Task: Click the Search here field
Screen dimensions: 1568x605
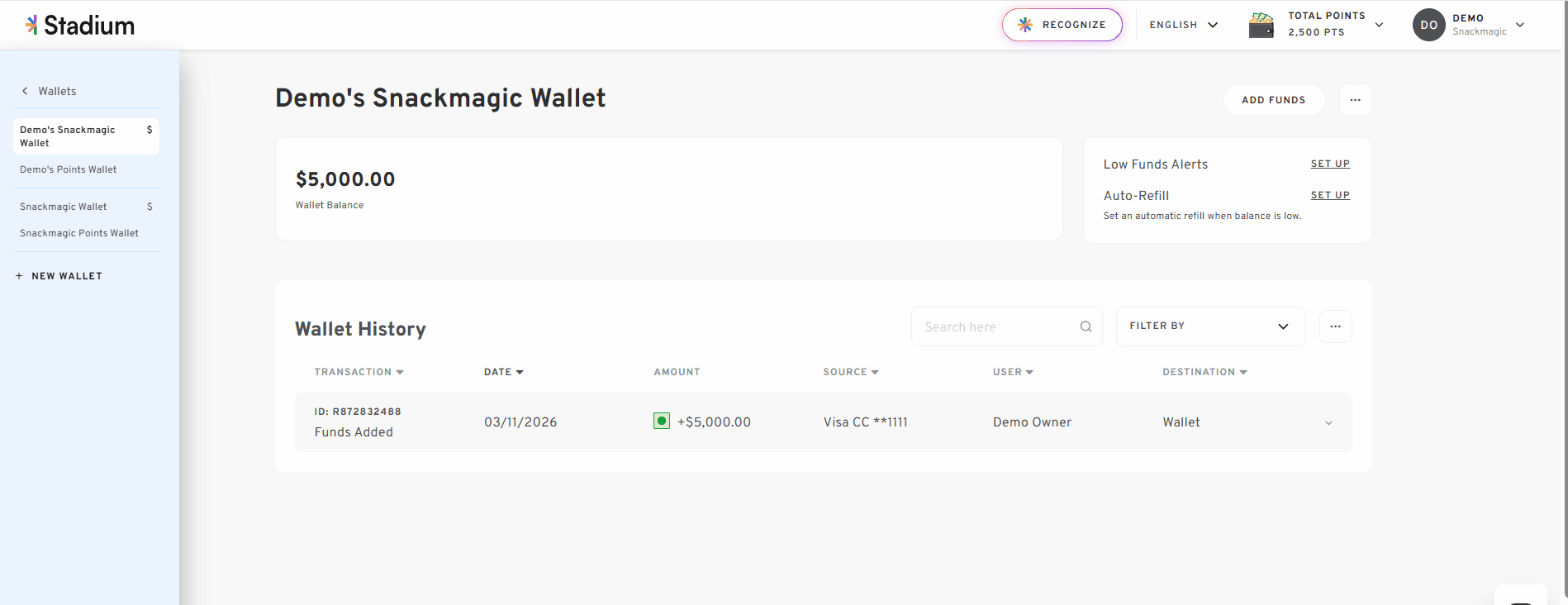Action: (x=1006, y=327)
